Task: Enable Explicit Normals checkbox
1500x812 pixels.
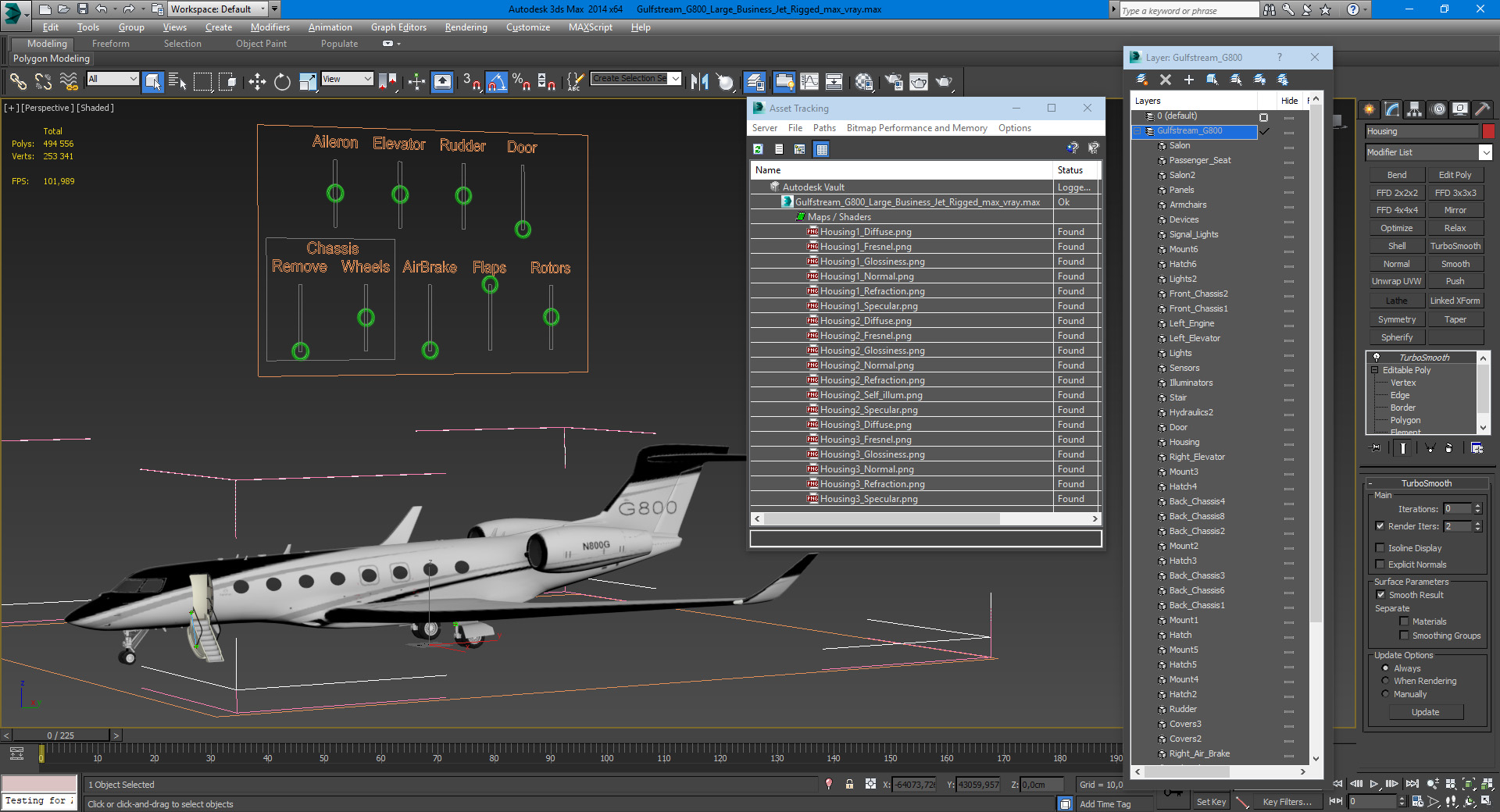Action: (x=1380, y=564)
